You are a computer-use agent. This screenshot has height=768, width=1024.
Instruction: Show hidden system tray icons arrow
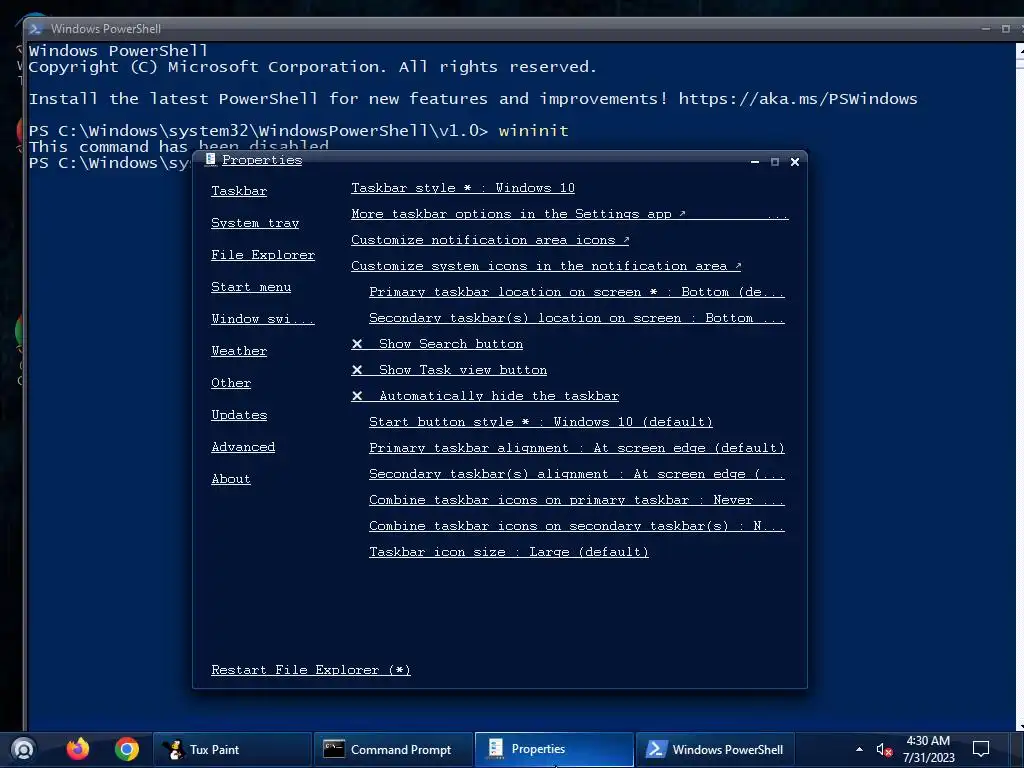click(859, 749)
